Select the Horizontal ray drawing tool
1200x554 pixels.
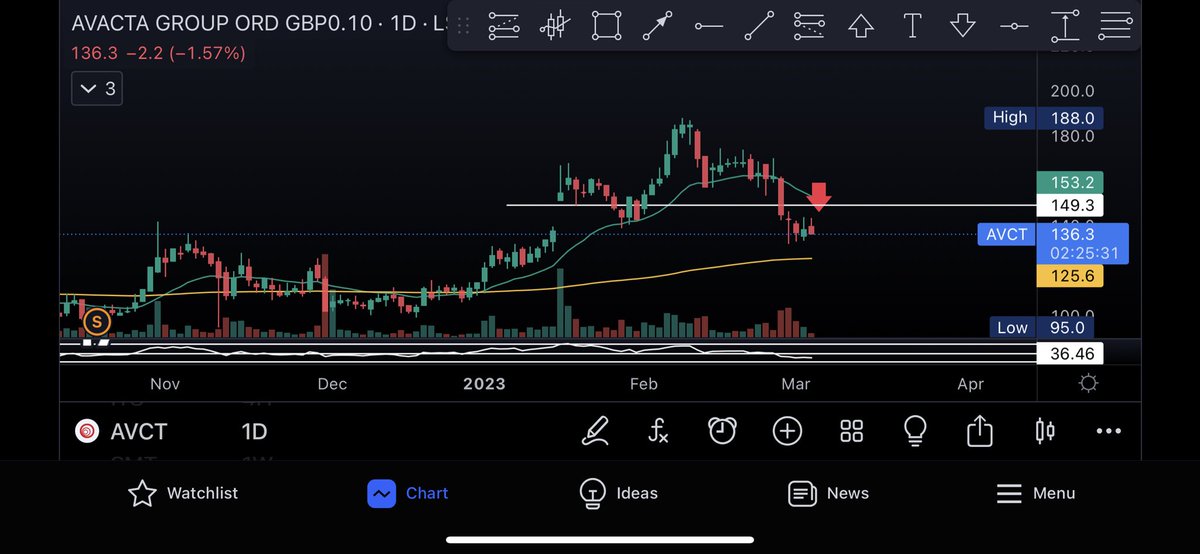click(708, 25)
